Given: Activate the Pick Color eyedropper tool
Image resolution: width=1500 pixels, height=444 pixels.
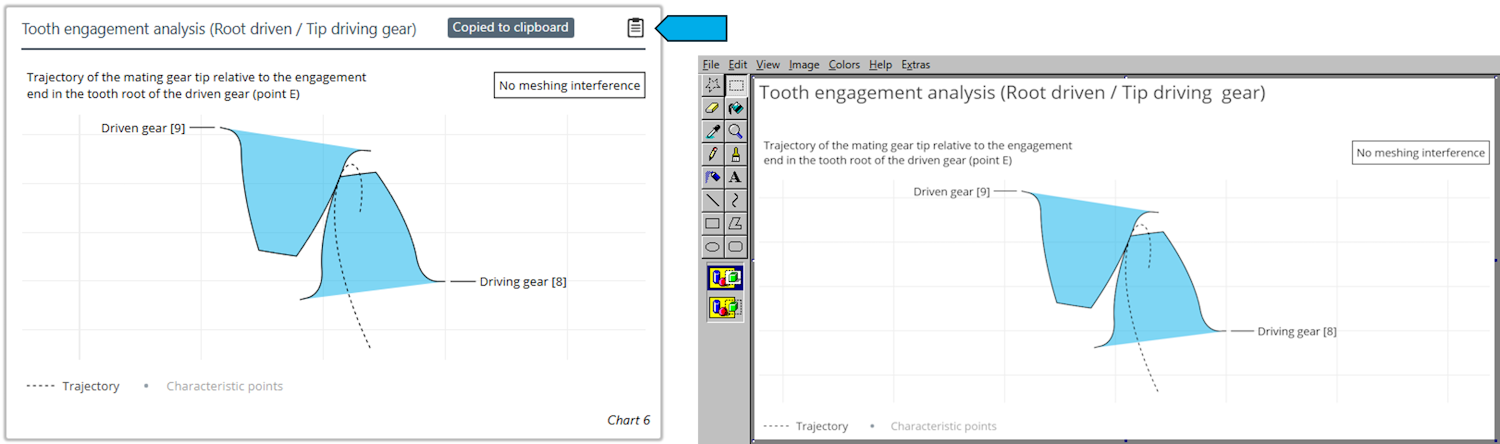Looking at the screenshot, I should tap(713, 131).
